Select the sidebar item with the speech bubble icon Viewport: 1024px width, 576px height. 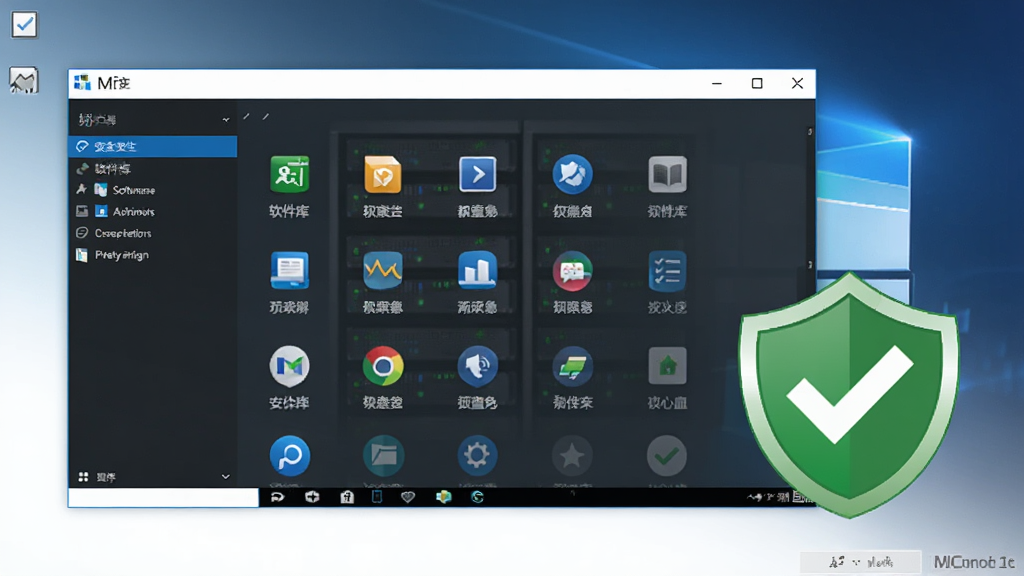[153, 233]
